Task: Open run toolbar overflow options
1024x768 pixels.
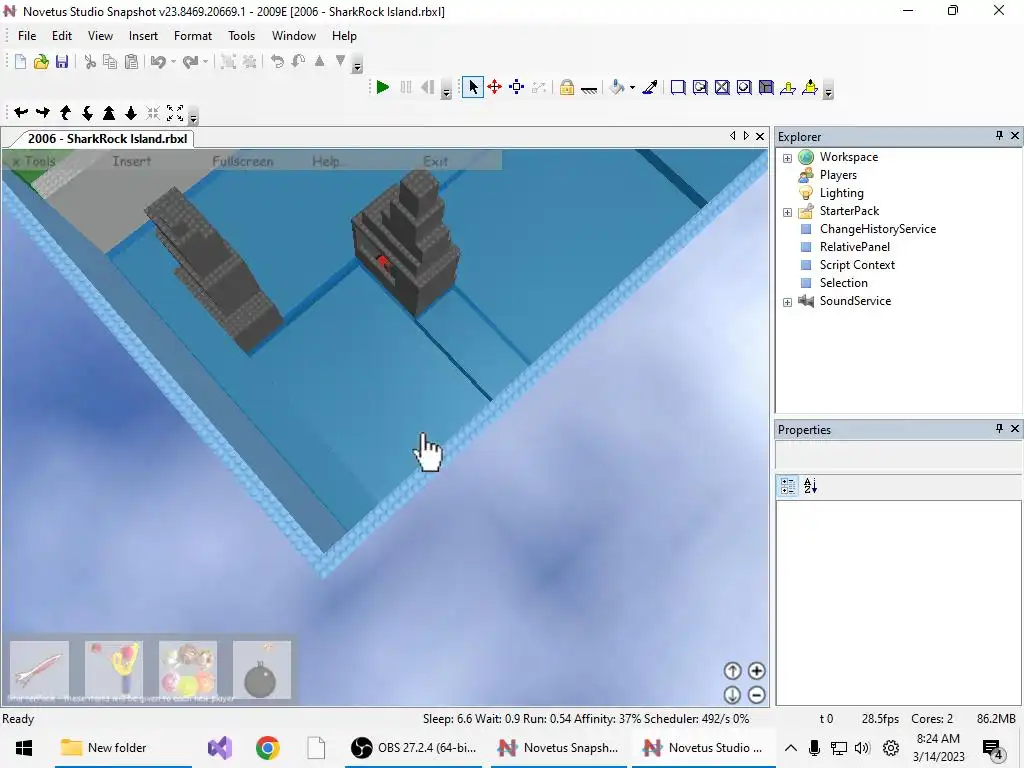Action: click(446, 91)
